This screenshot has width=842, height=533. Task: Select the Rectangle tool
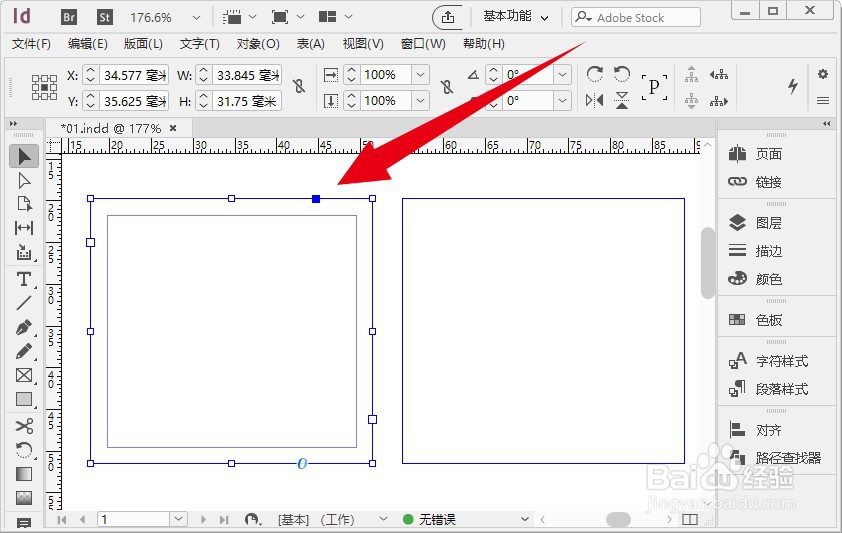point(24,399)
